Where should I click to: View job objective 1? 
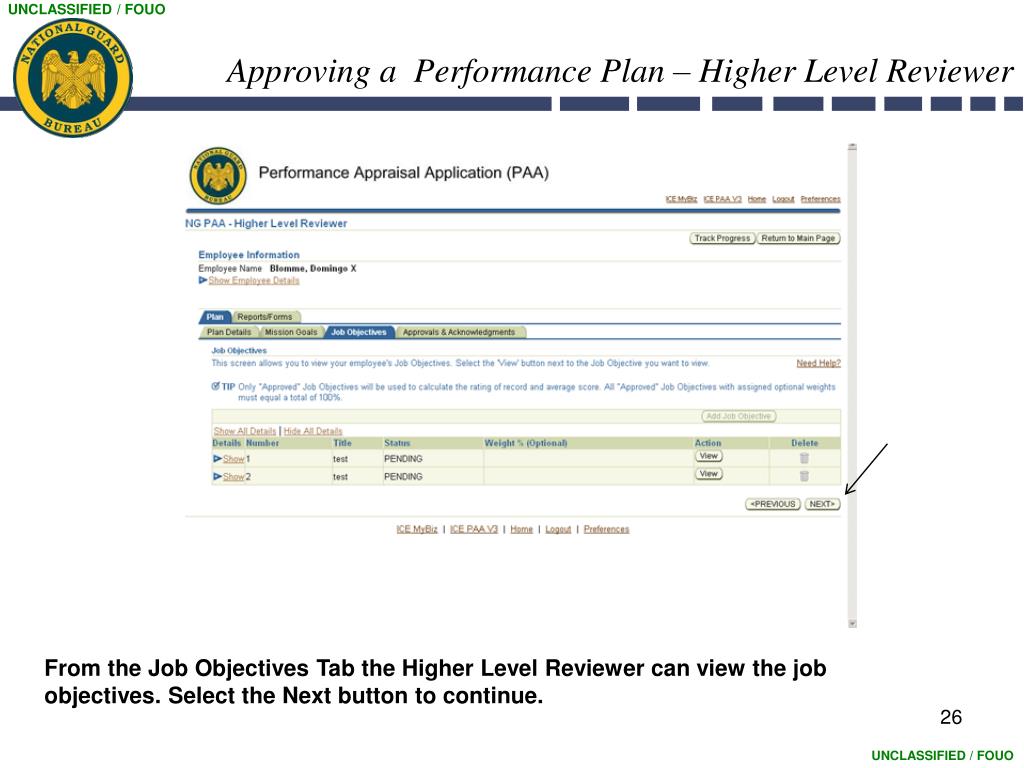pyautogui.click(x=709, y=456)
